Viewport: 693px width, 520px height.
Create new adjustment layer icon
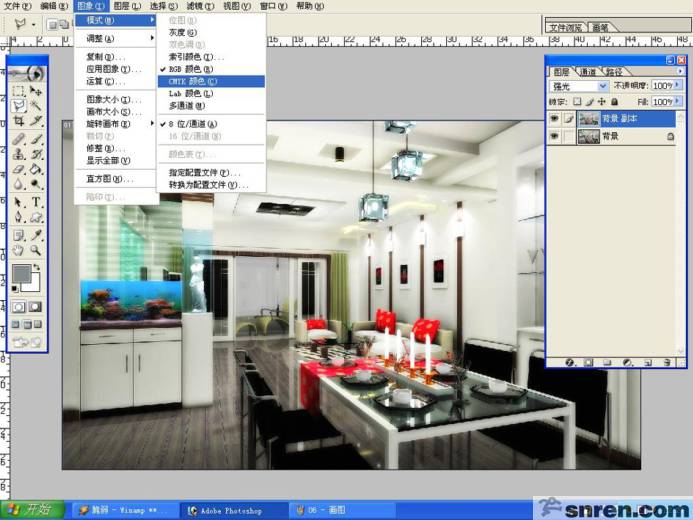[x=627, y=363]
